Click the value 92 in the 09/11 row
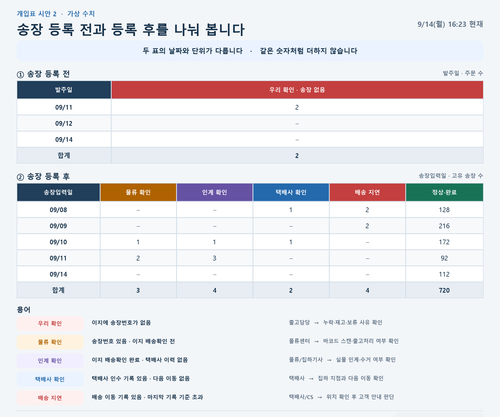Image resolution: width=500 pixels, height=417 pixels. point(444,258)
